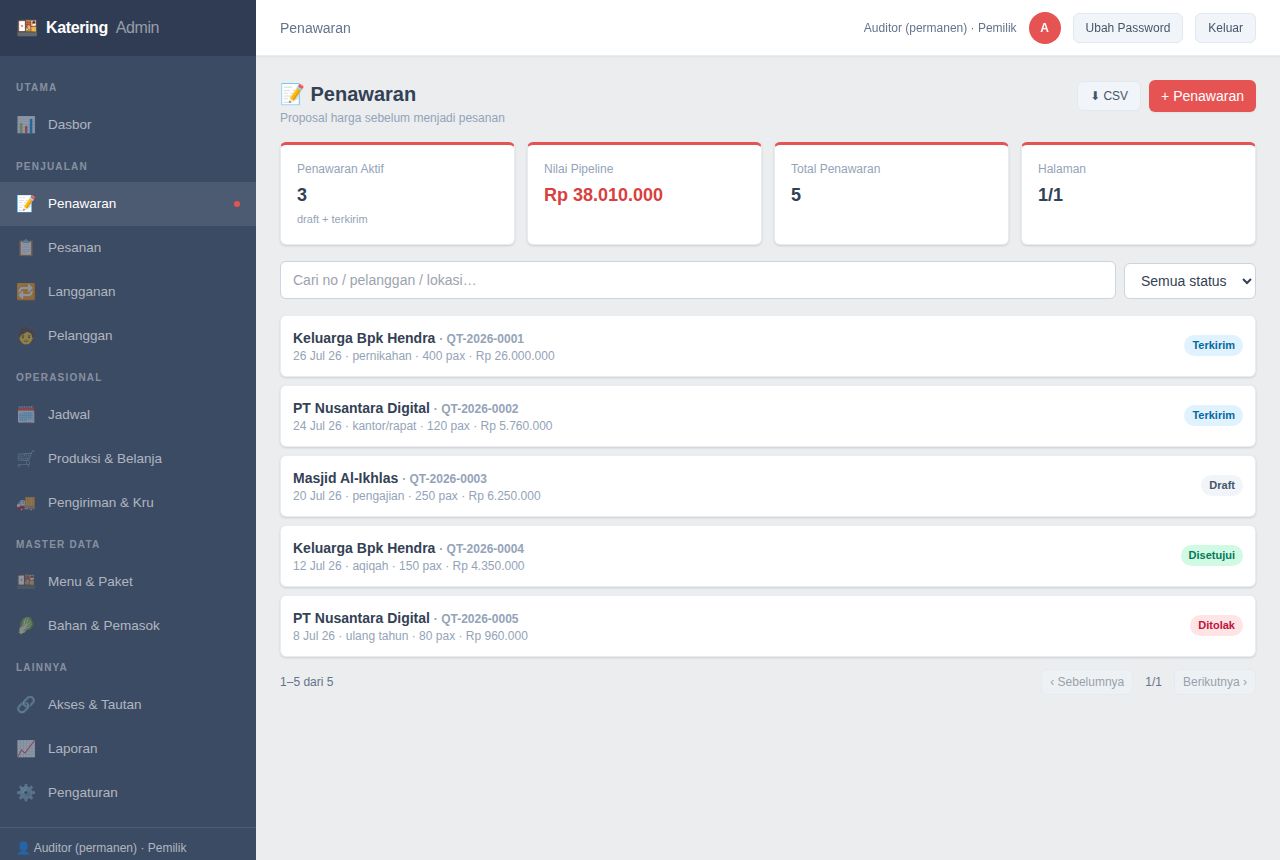Navigate to Pelanggan

pos(128,336)
